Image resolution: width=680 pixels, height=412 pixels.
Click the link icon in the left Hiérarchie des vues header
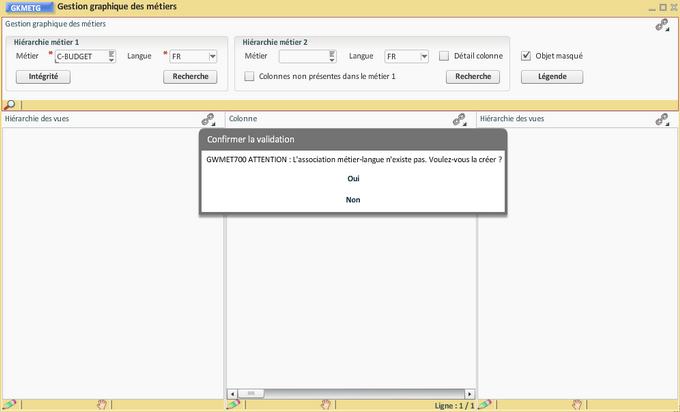coord(208,119)
